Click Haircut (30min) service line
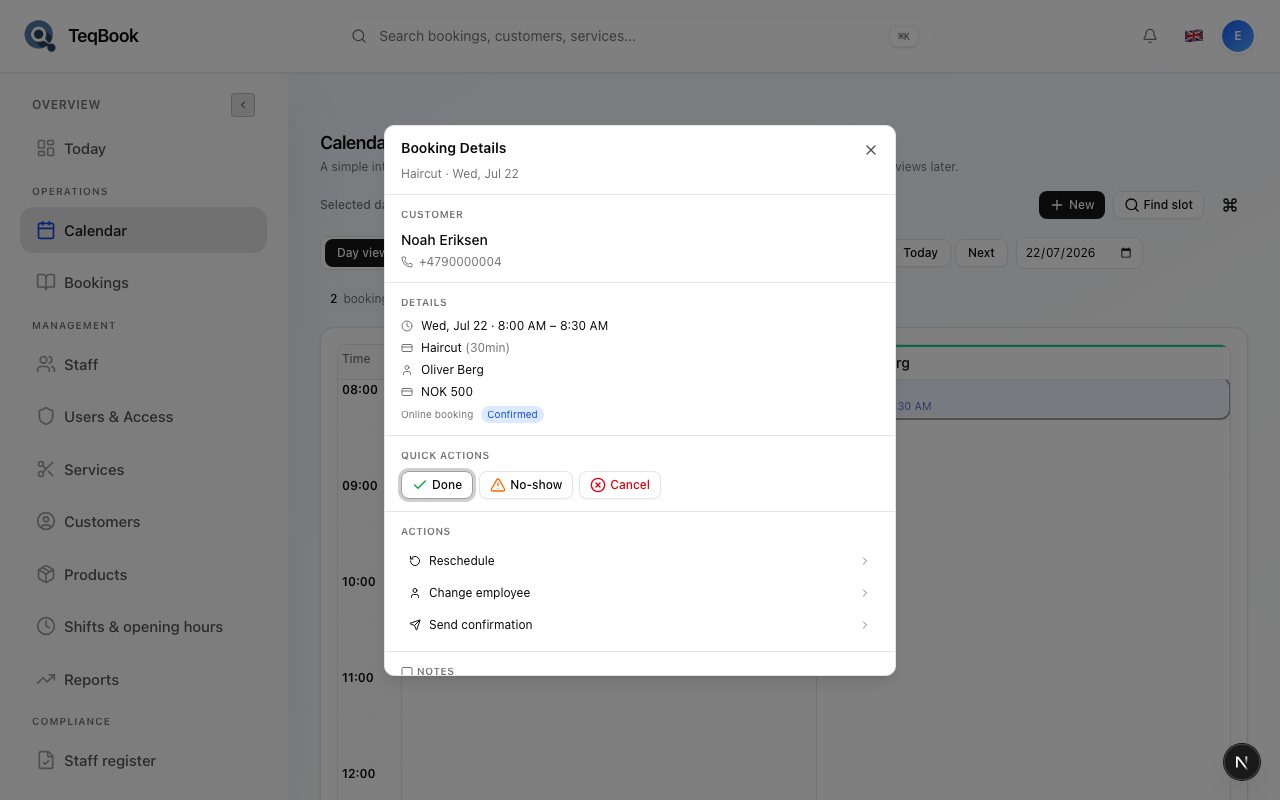This screenshot has width=1280, height=800. tap(465, 348)
